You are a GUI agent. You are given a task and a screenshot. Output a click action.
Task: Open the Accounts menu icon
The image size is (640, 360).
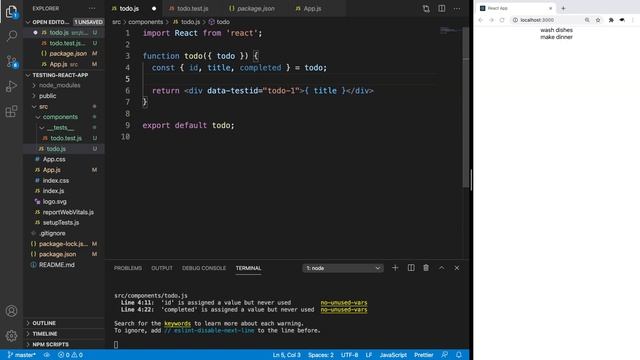point(11,311)
